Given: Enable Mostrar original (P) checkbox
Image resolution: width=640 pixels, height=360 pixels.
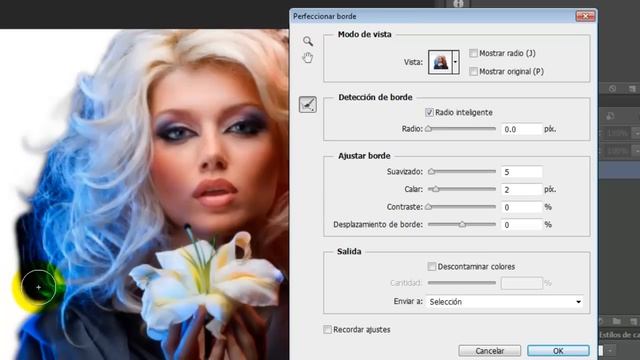Looking at the screenshot, I should coord(473,71).
